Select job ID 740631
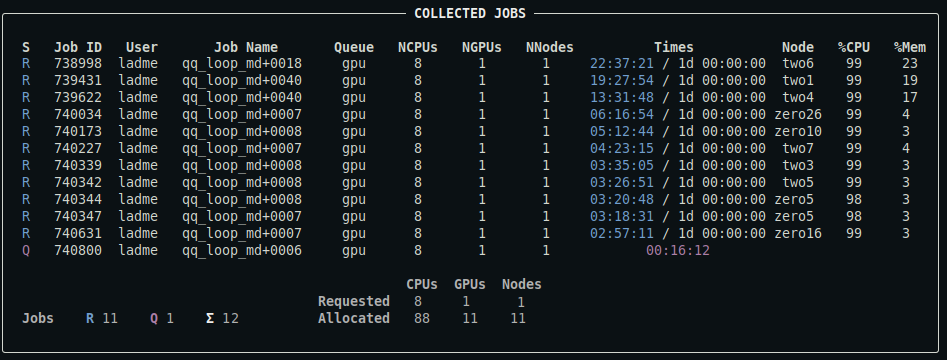 tap(78, 233)
